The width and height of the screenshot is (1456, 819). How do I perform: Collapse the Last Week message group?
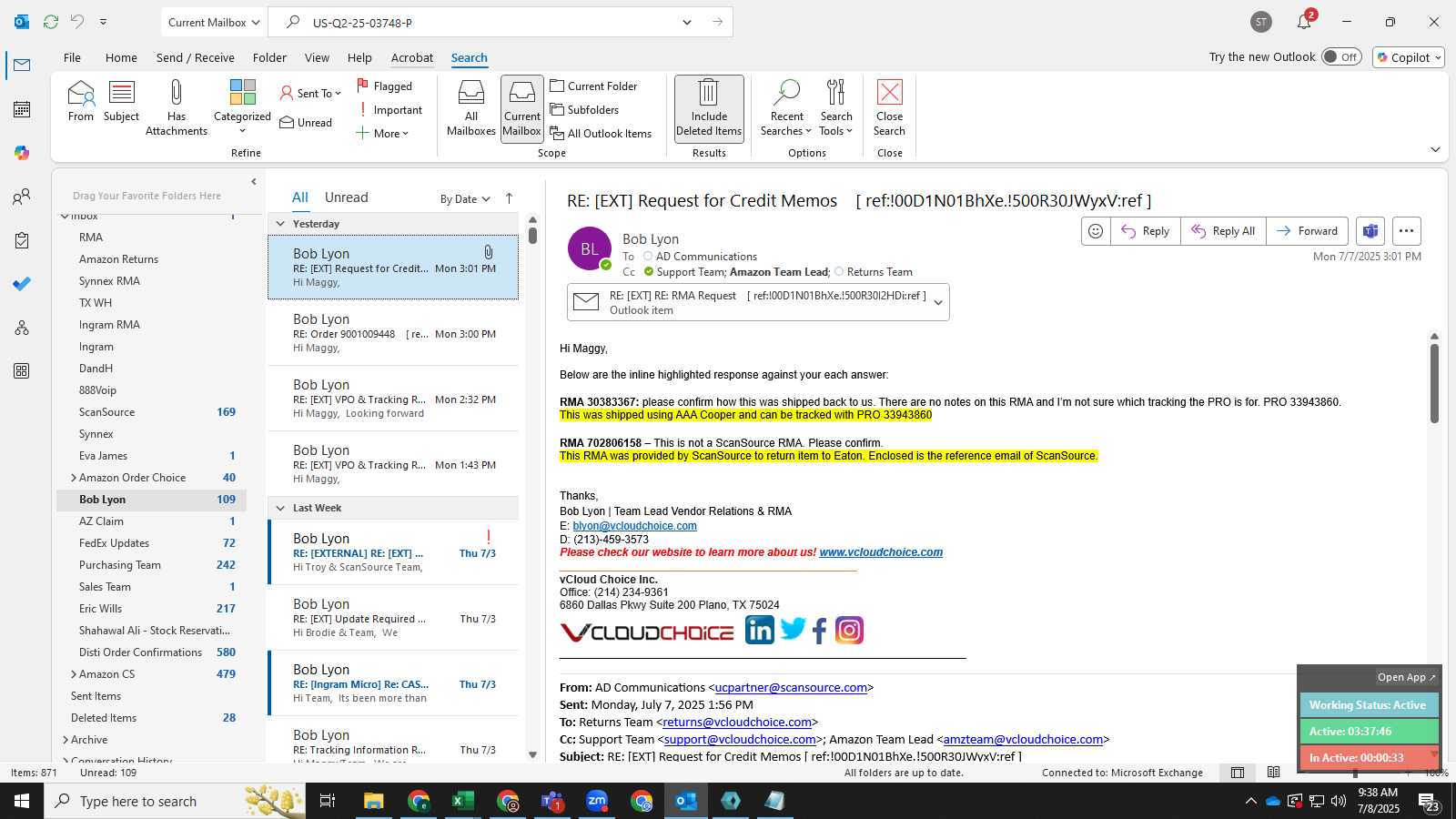[x=280, y=508]
